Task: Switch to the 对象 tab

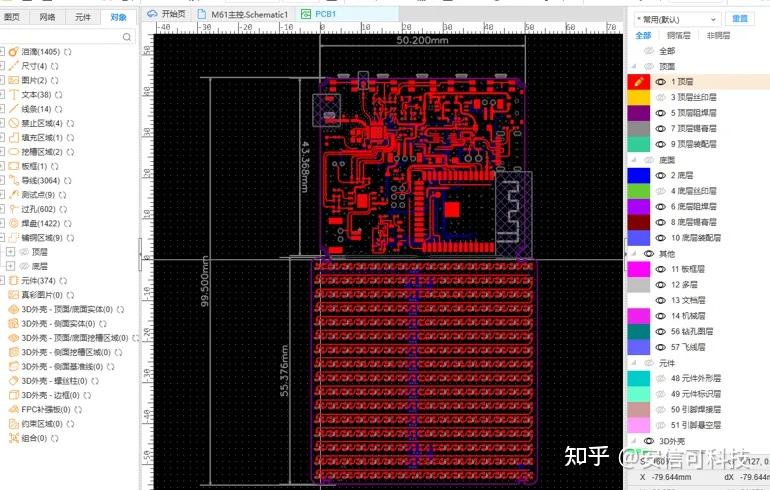Action: (x=118, y=17)
